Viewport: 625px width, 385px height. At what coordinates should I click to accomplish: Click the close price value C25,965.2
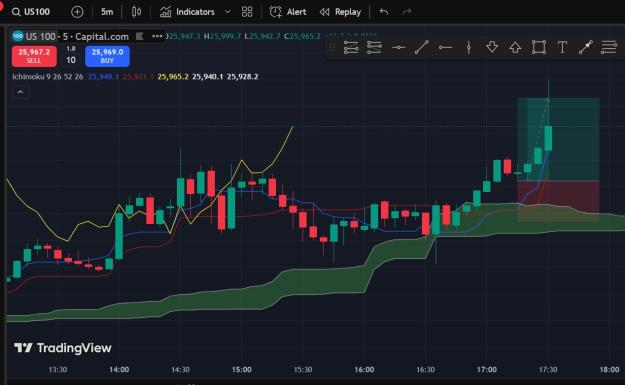pyautogui.click(x=302, y=36)
